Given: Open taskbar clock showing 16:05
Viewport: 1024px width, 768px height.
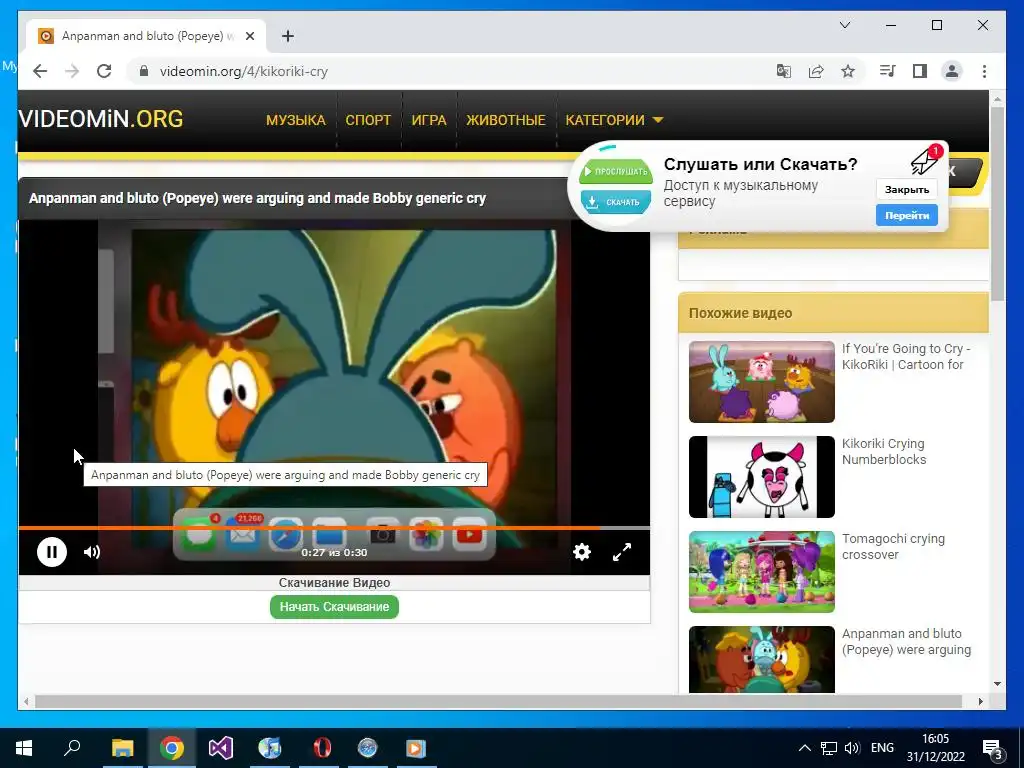Looking at the screenshot, I should [x=935, y=748].
